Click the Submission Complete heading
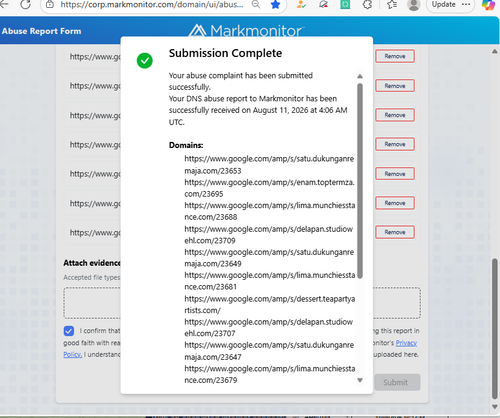500x418 pixels. point(225,53)
